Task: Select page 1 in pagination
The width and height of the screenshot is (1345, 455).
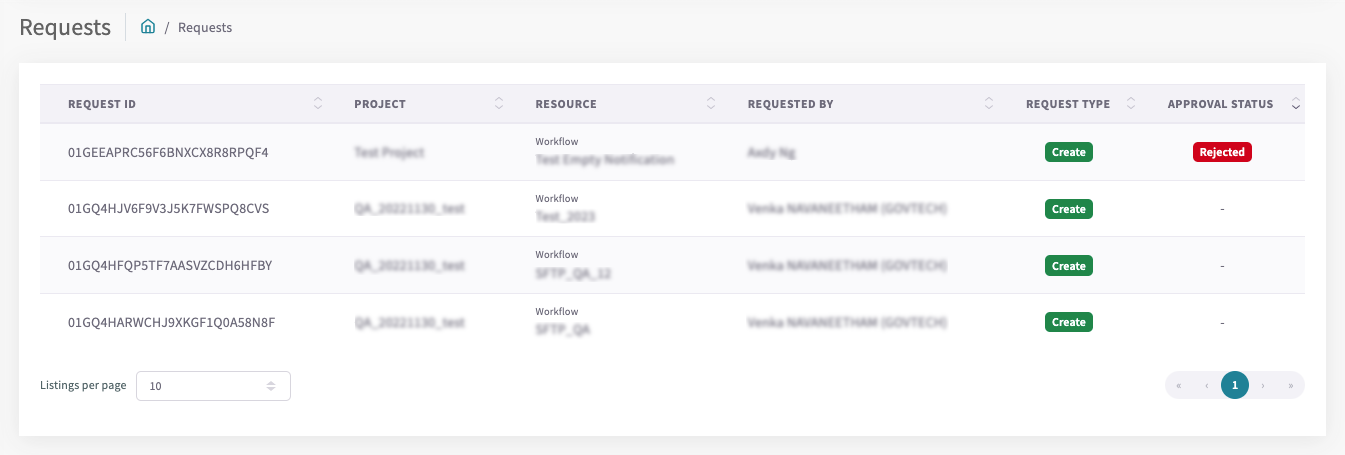Action: (x=1235, y=385)
